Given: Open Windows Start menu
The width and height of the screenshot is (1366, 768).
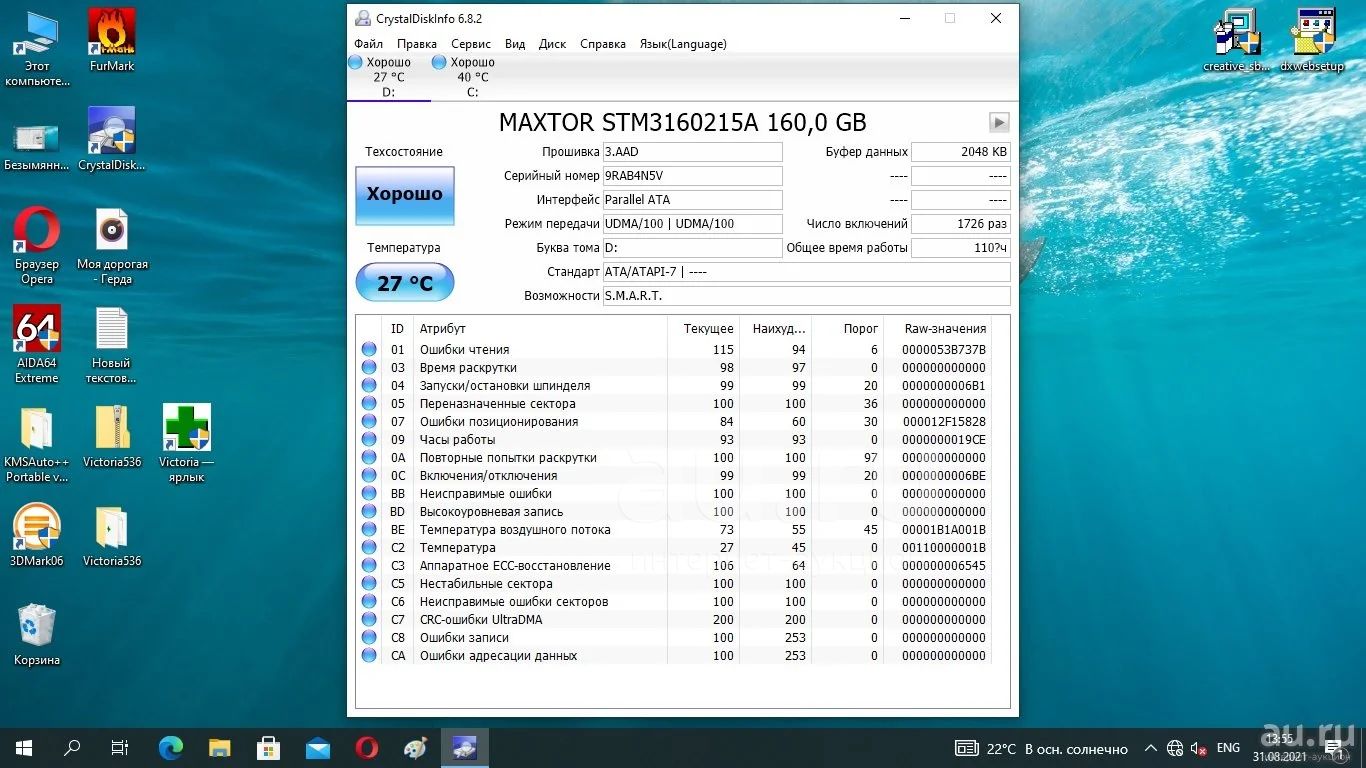Looking at the screenshot, I should point(24,747).
